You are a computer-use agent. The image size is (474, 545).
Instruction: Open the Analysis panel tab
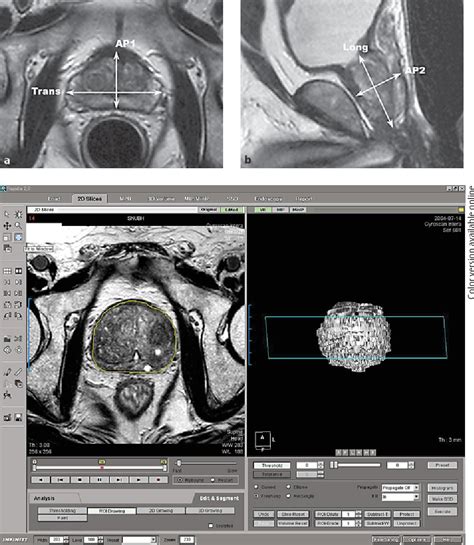pos(44,498)
